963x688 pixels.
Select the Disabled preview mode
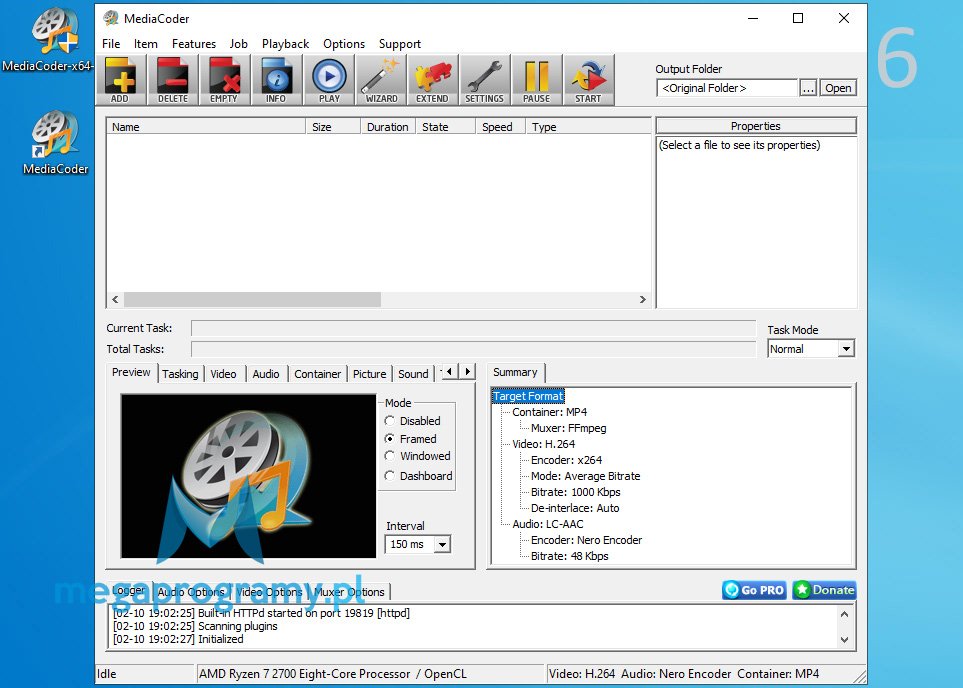(x=413, y=421)
